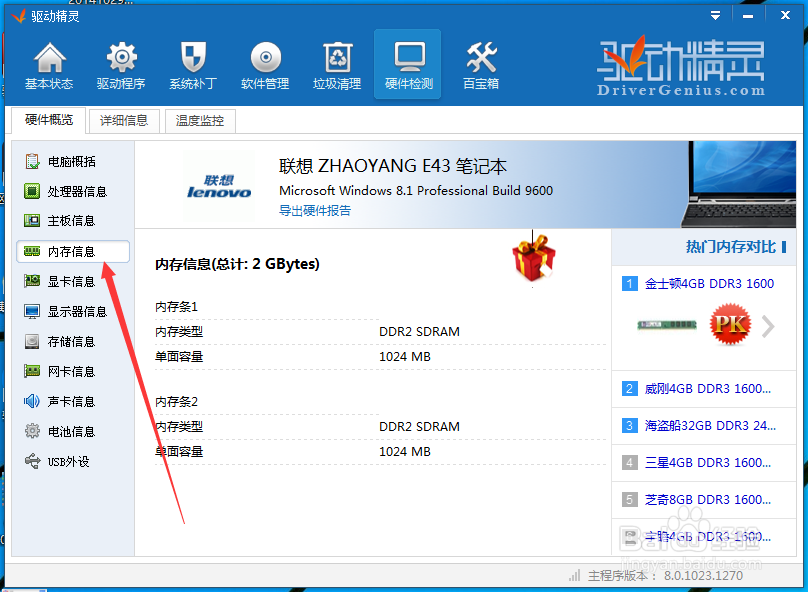This screenshot has height=592, width=808.
Task: Click the red PK compare badge
Action: (x=730, y=324)
